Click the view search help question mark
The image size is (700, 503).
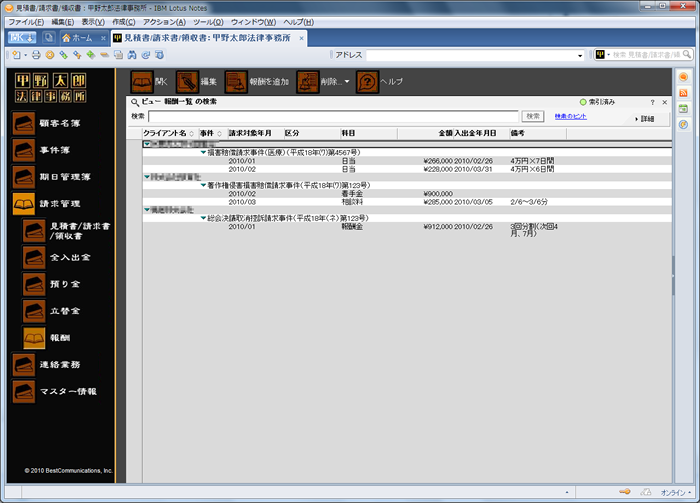coord(652,102)
